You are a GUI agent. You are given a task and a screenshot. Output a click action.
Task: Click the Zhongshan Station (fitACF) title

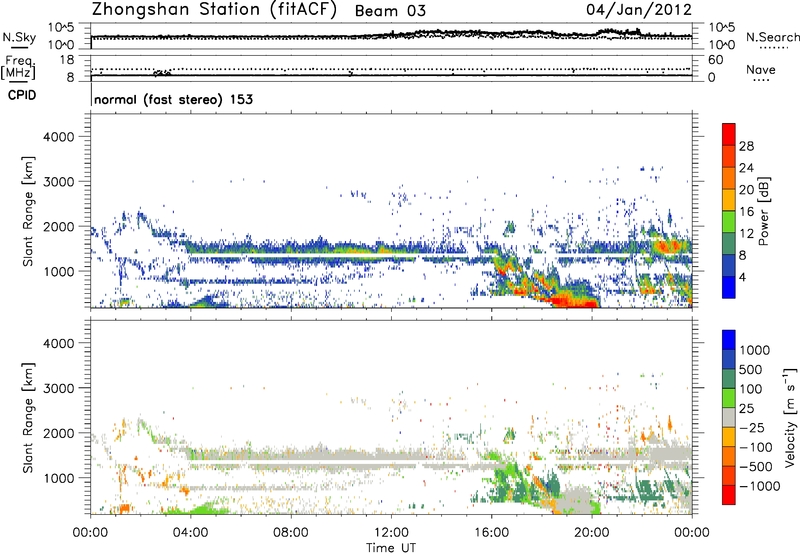[214, 10]
